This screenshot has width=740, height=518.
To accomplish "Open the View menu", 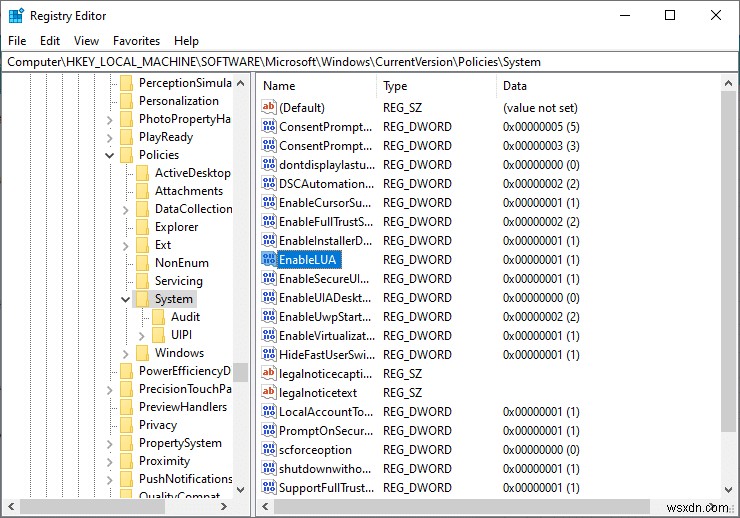I will click(x=86, y=41).
